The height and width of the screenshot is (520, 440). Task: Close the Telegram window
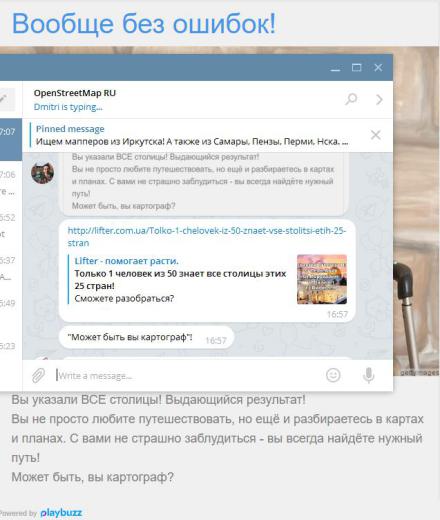(378, 68)
